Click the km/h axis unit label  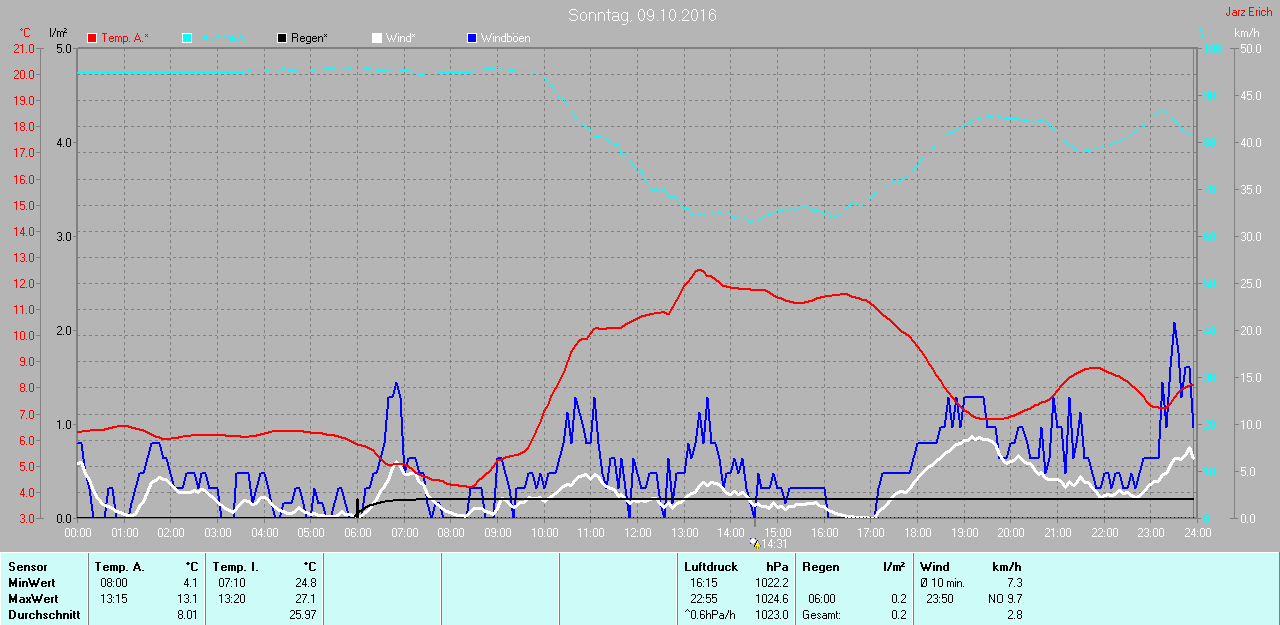coord(1246,33)
